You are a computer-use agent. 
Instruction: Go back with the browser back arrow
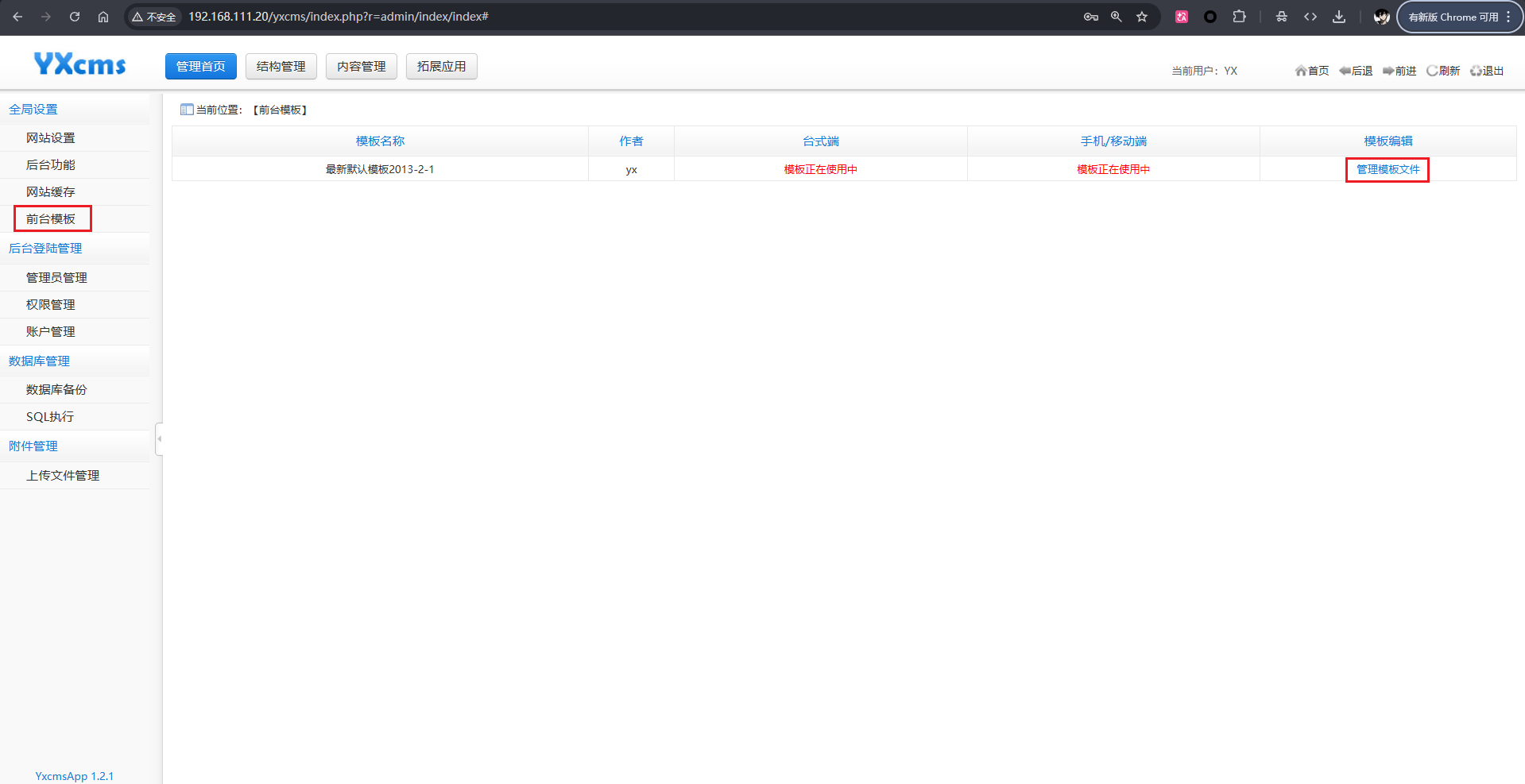(x=17, y=17)
